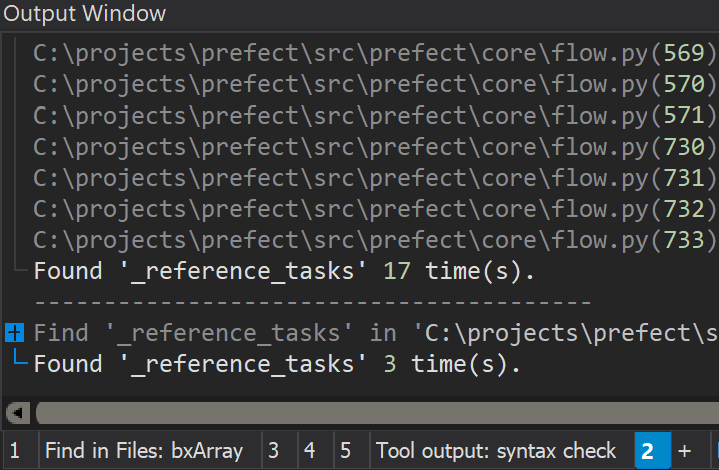
Task: Open the flow.py(731) search hit
Action: (x=374, y=177)
